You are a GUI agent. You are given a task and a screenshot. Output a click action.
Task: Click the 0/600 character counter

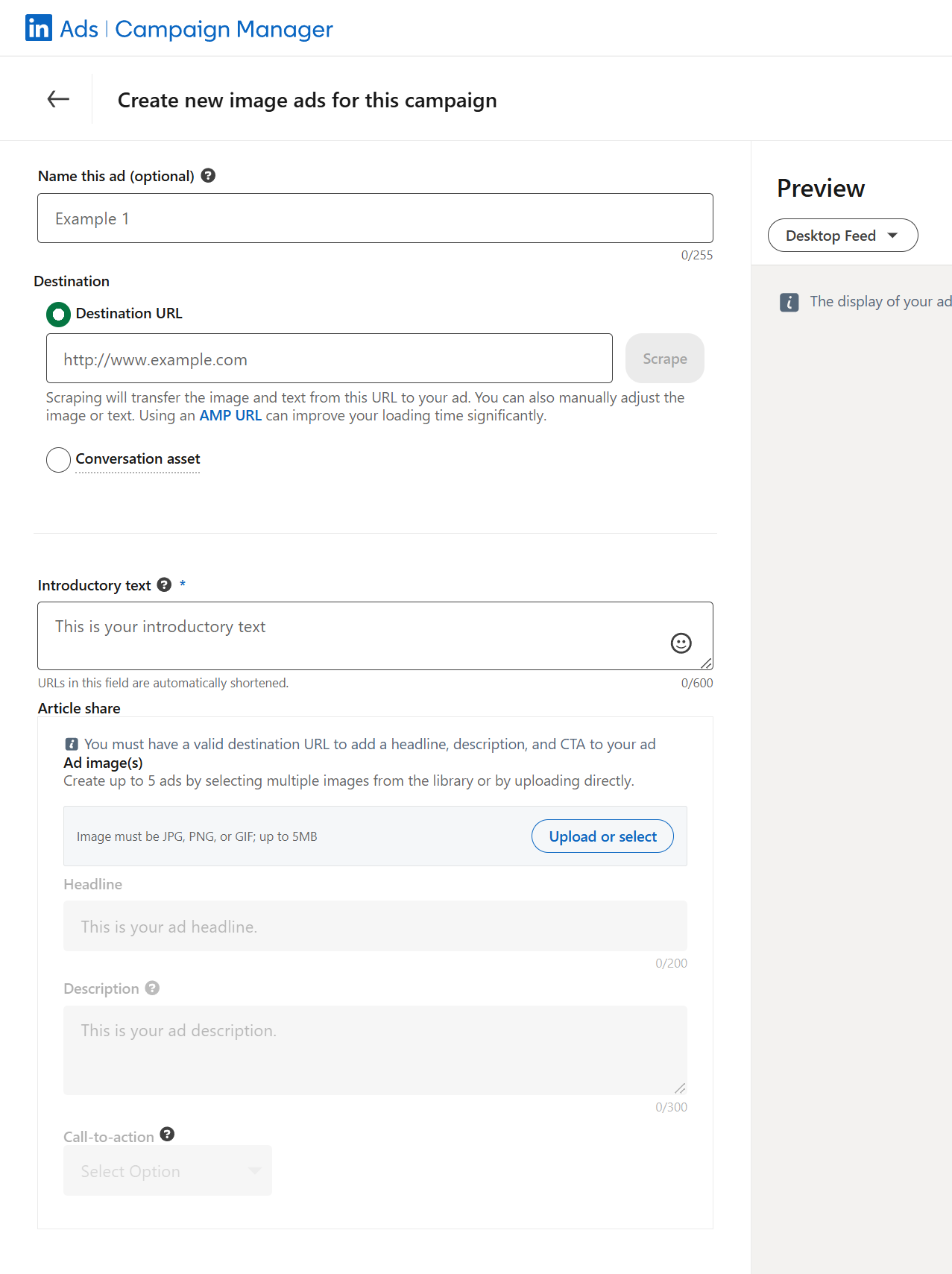(x=697, y=683)
